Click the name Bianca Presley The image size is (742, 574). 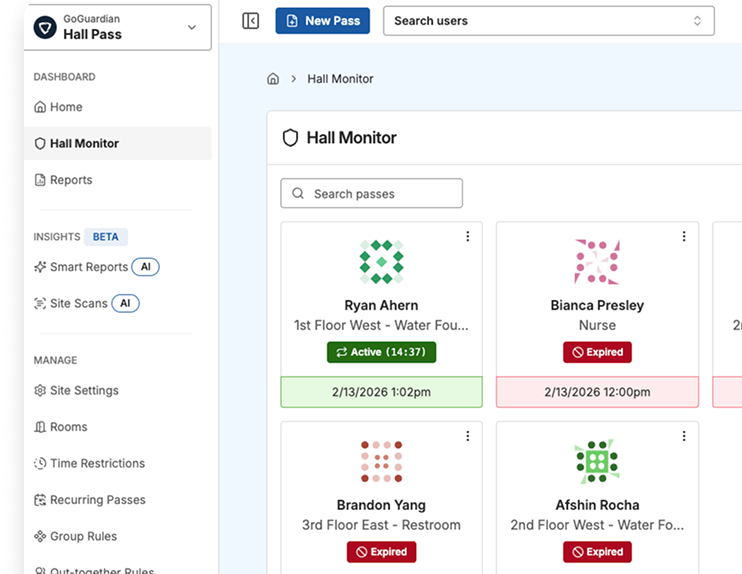point(597,305)
